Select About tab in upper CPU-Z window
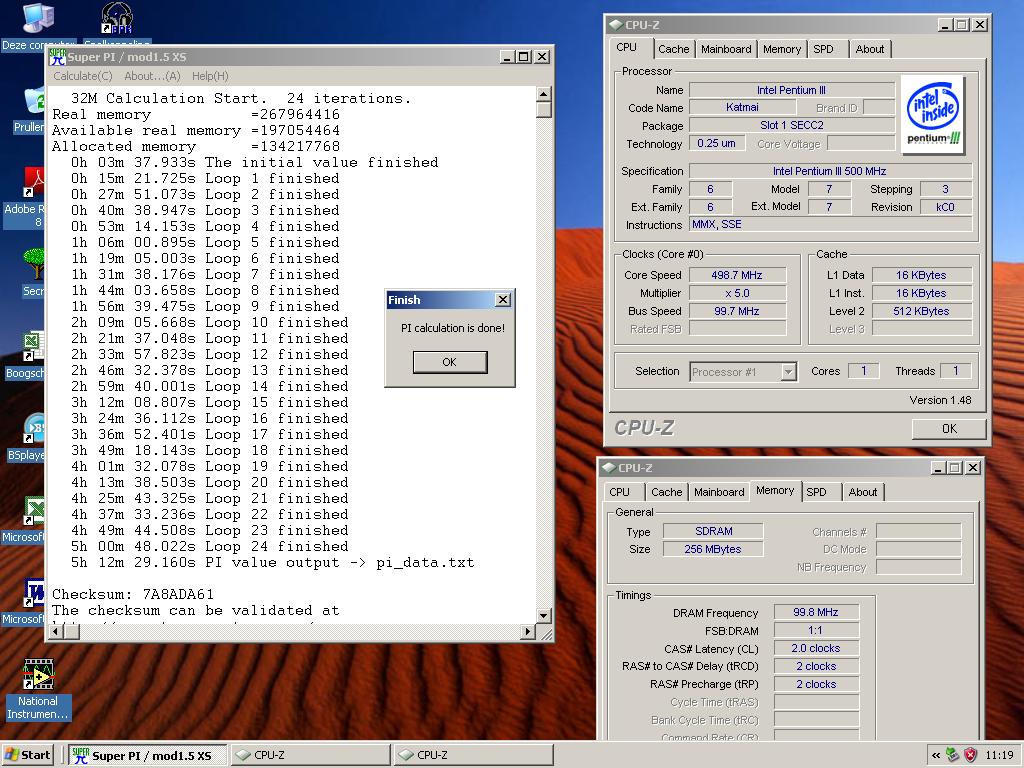 pos(870,49)
